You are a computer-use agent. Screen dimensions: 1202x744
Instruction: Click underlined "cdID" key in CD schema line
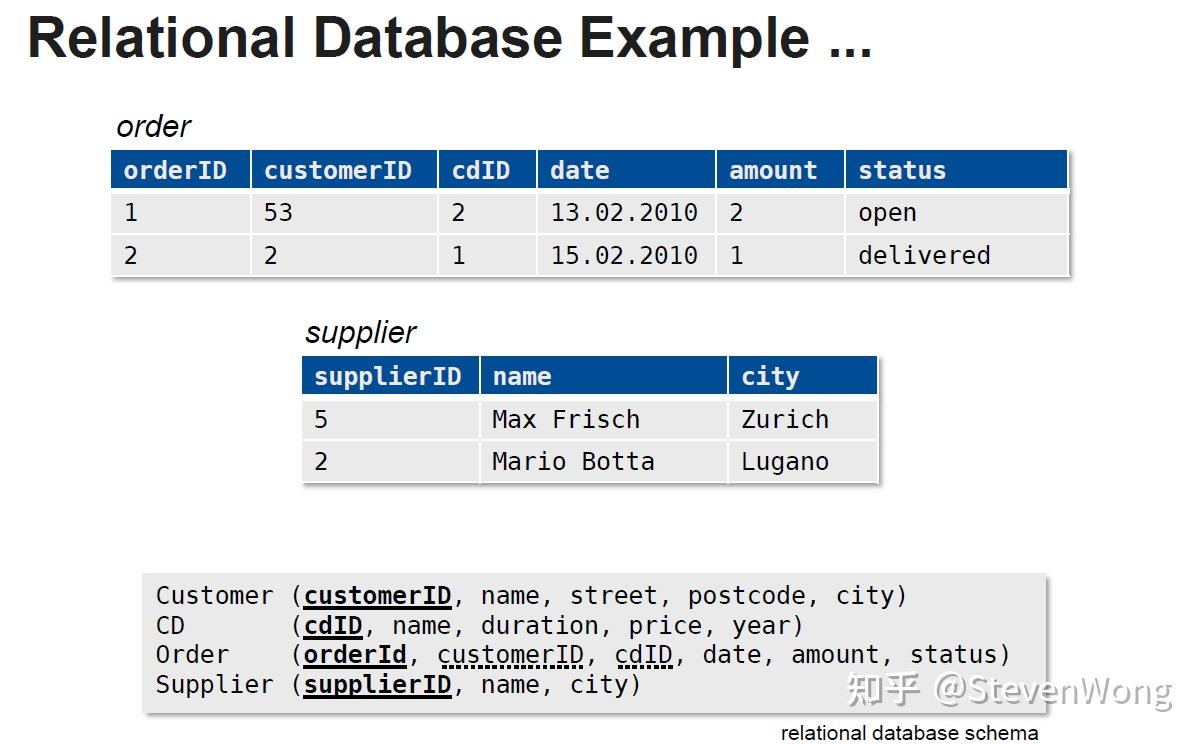coord(333,626)
